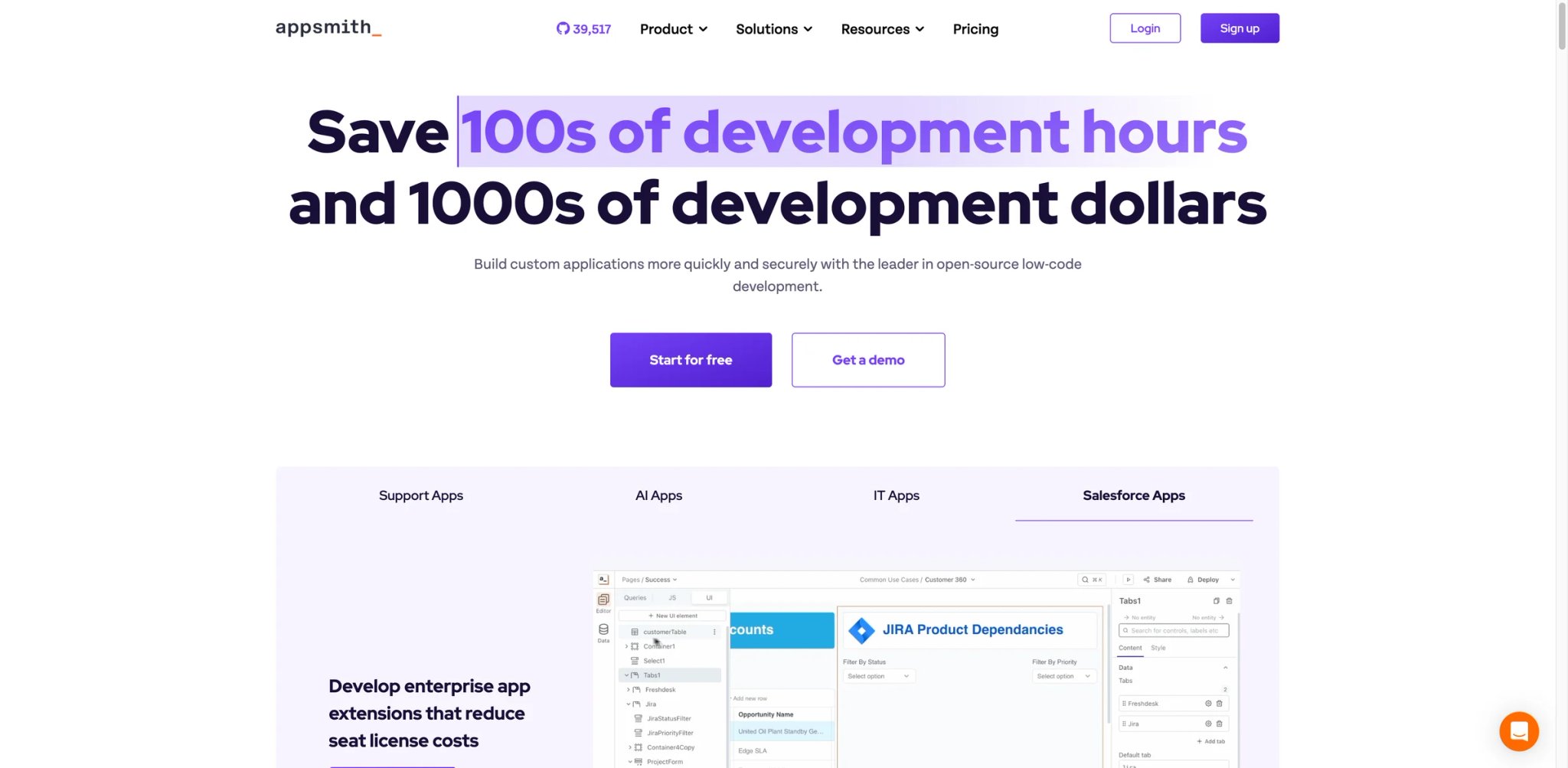Click the United Oil Plant Standby row
Viewport: 1568px width, 768px height.
(781, 731)
